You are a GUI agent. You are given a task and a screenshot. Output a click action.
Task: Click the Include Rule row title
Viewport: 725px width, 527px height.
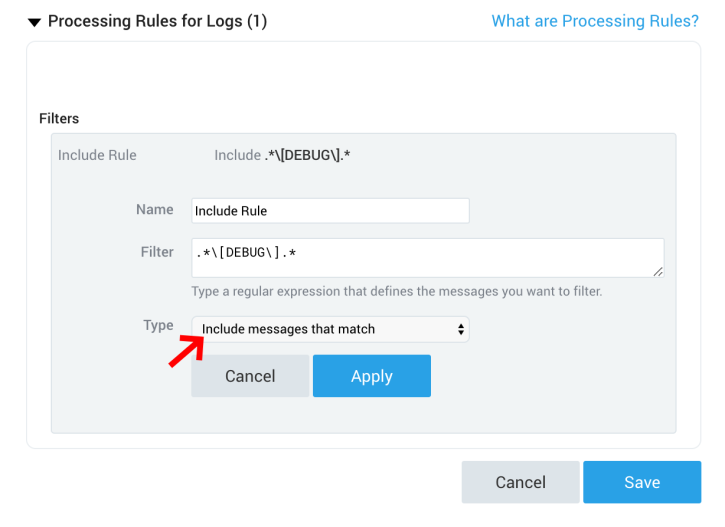97,155
